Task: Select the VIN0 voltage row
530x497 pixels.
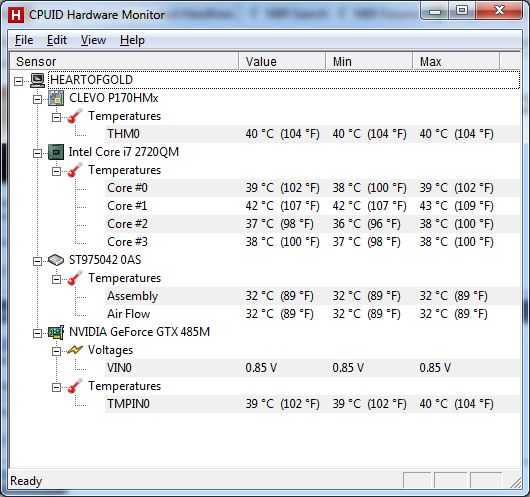Action: (312, 368)
